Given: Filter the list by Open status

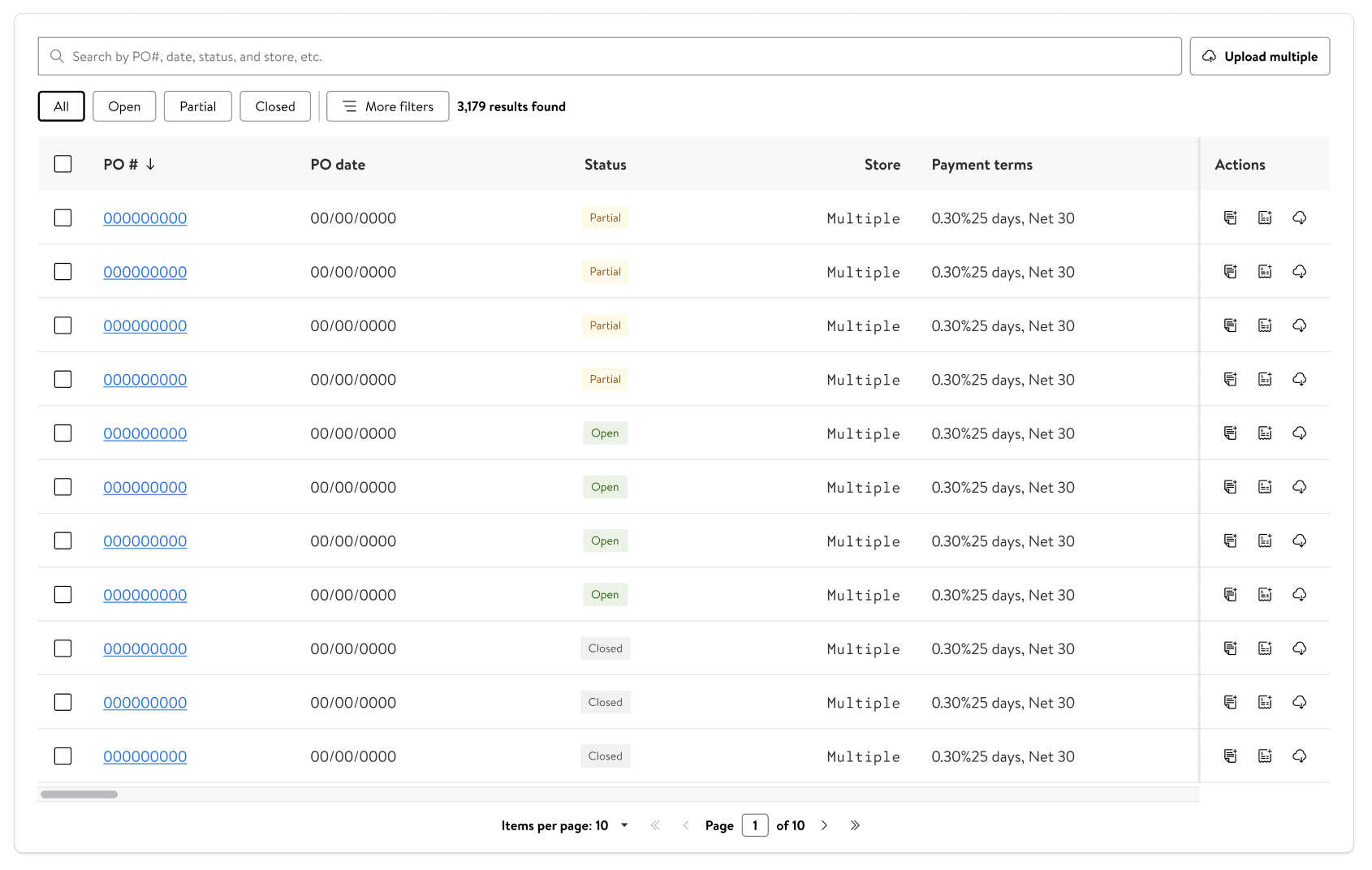Looking at the screenshot, I should 124,106.
